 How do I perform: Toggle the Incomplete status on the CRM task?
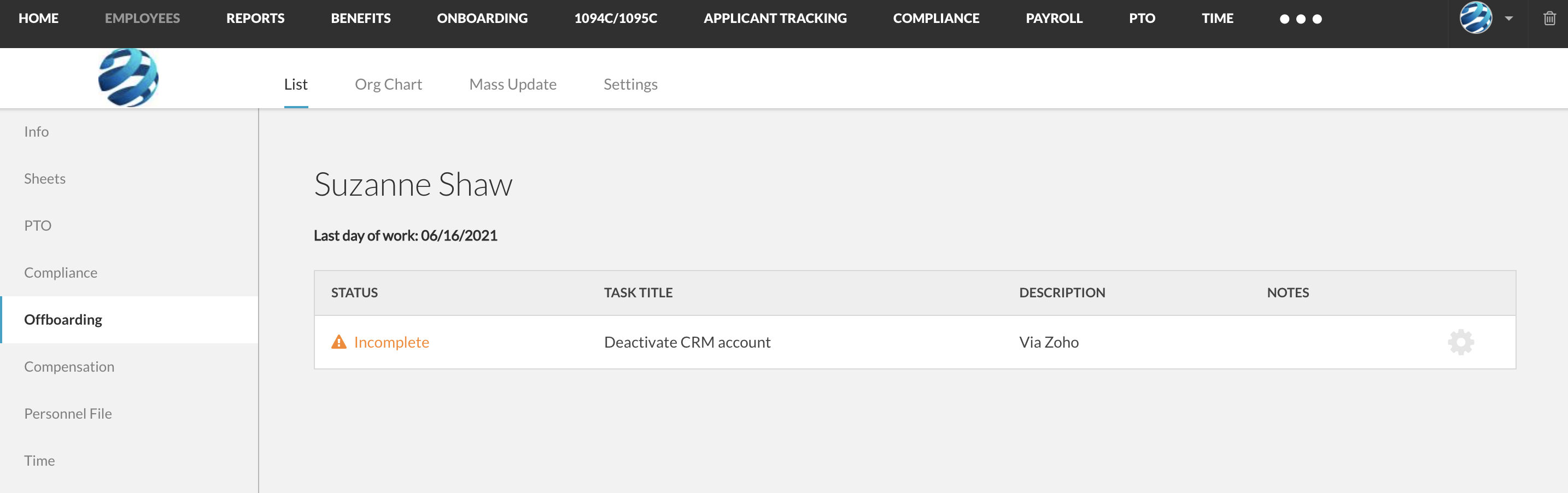[392, 342]
